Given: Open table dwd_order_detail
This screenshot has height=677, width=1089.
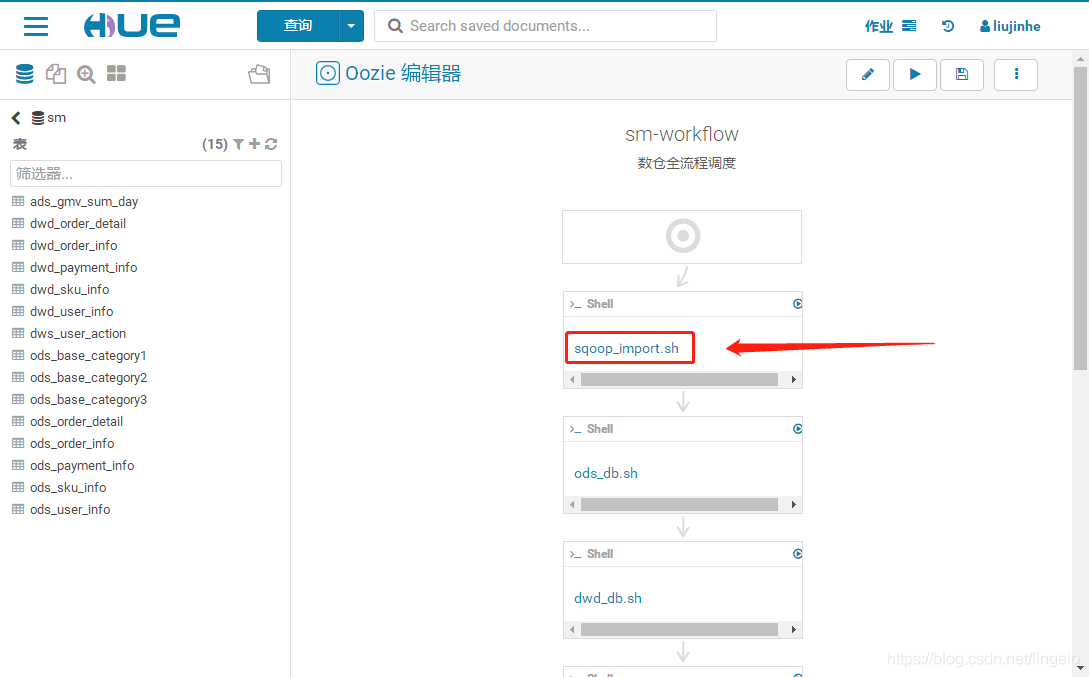Looking at the screenshot, I should click(78, 224).
